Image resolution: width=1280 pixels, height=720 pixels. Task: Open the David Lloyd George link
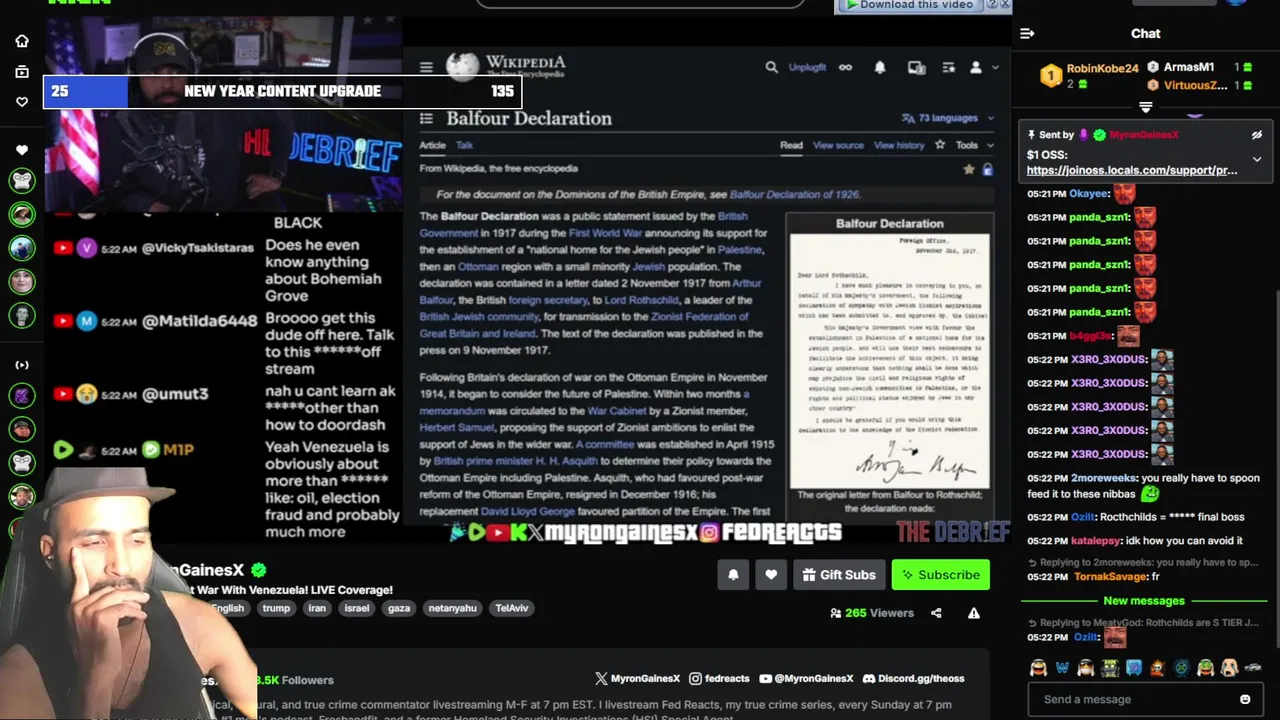[528, 511]
